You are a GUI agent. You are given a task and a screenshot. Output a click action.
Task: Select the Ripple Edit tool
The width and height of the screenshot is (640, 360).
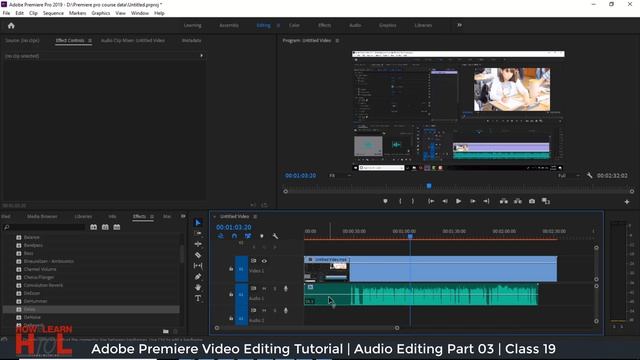(x=198, y=244)
